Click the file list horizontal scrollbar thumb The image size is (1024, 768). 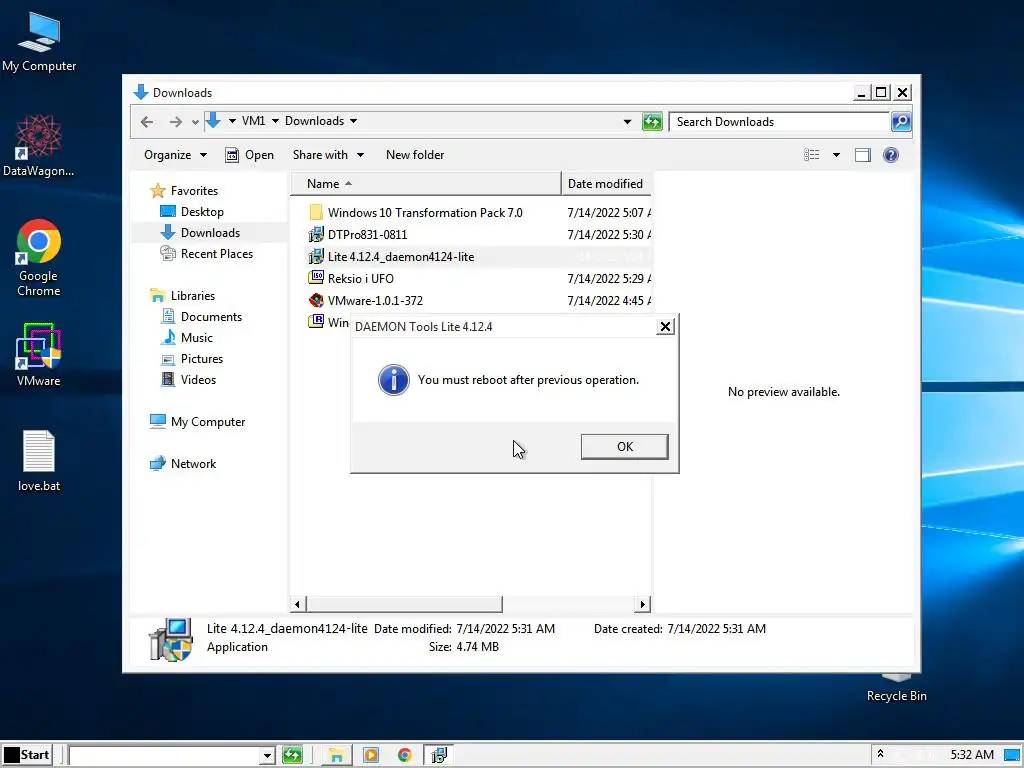tap(404, 604)
